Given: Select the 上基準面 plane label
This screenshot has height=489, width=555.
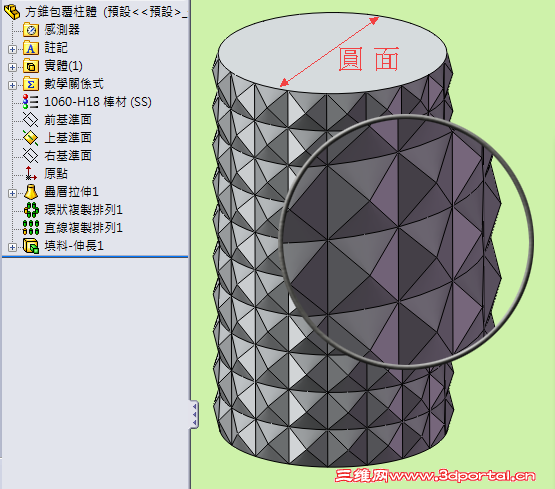Looking at the screenshot, I should coord(68,138).
